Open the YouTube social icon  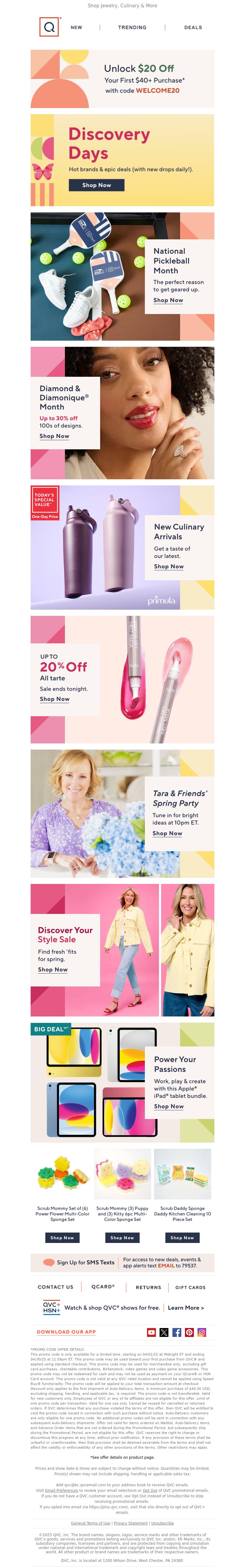coord(151,1332)
